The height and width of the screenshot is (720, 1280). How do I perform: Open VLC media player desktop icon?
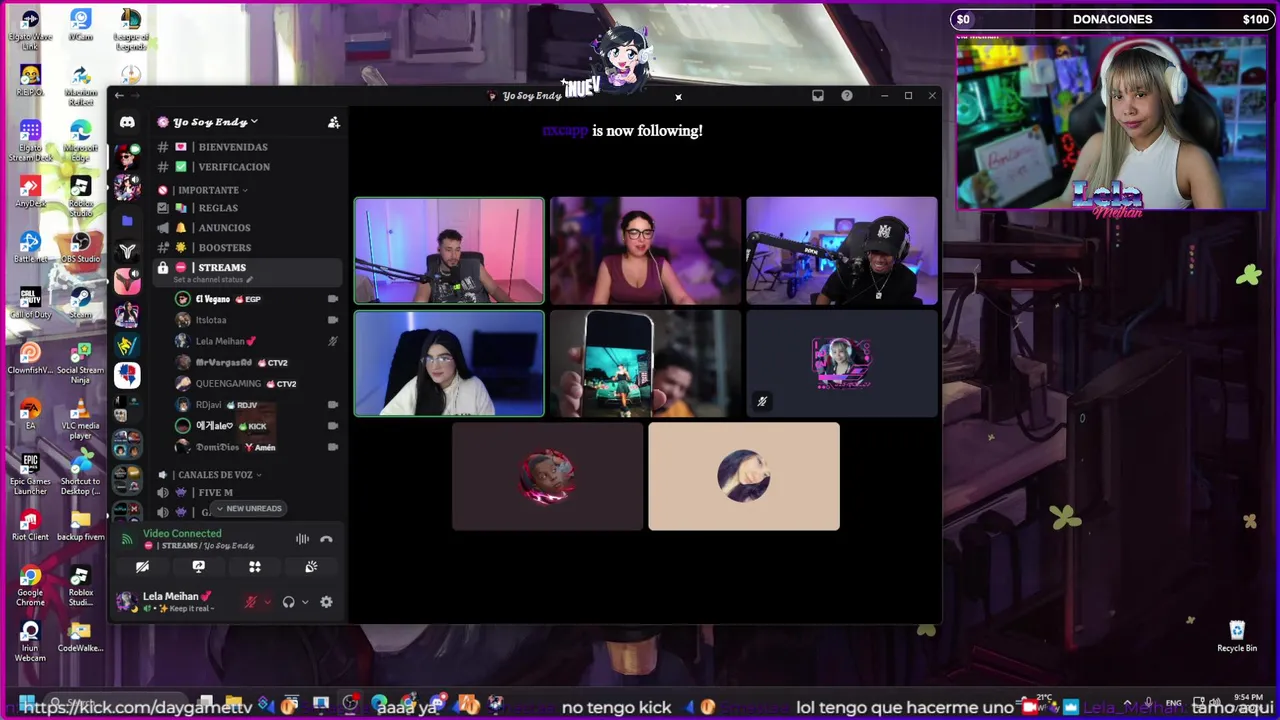coord(81,417)
